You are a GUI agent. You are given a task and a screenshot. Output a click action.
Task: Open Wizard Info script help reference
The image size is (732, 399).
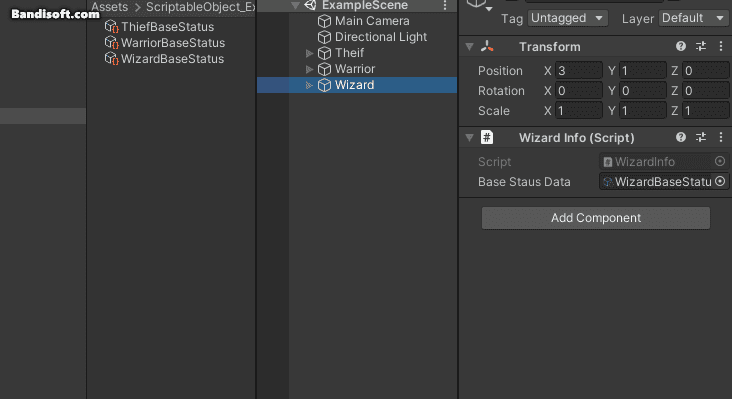click(x=681, y=137)
